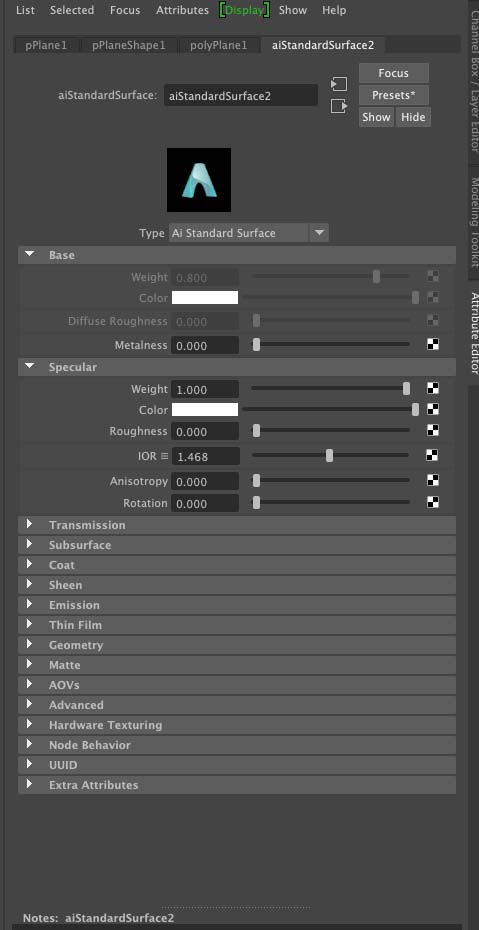Click the Specular Color white swatch

pyautogui.click(x=205, y=410)
